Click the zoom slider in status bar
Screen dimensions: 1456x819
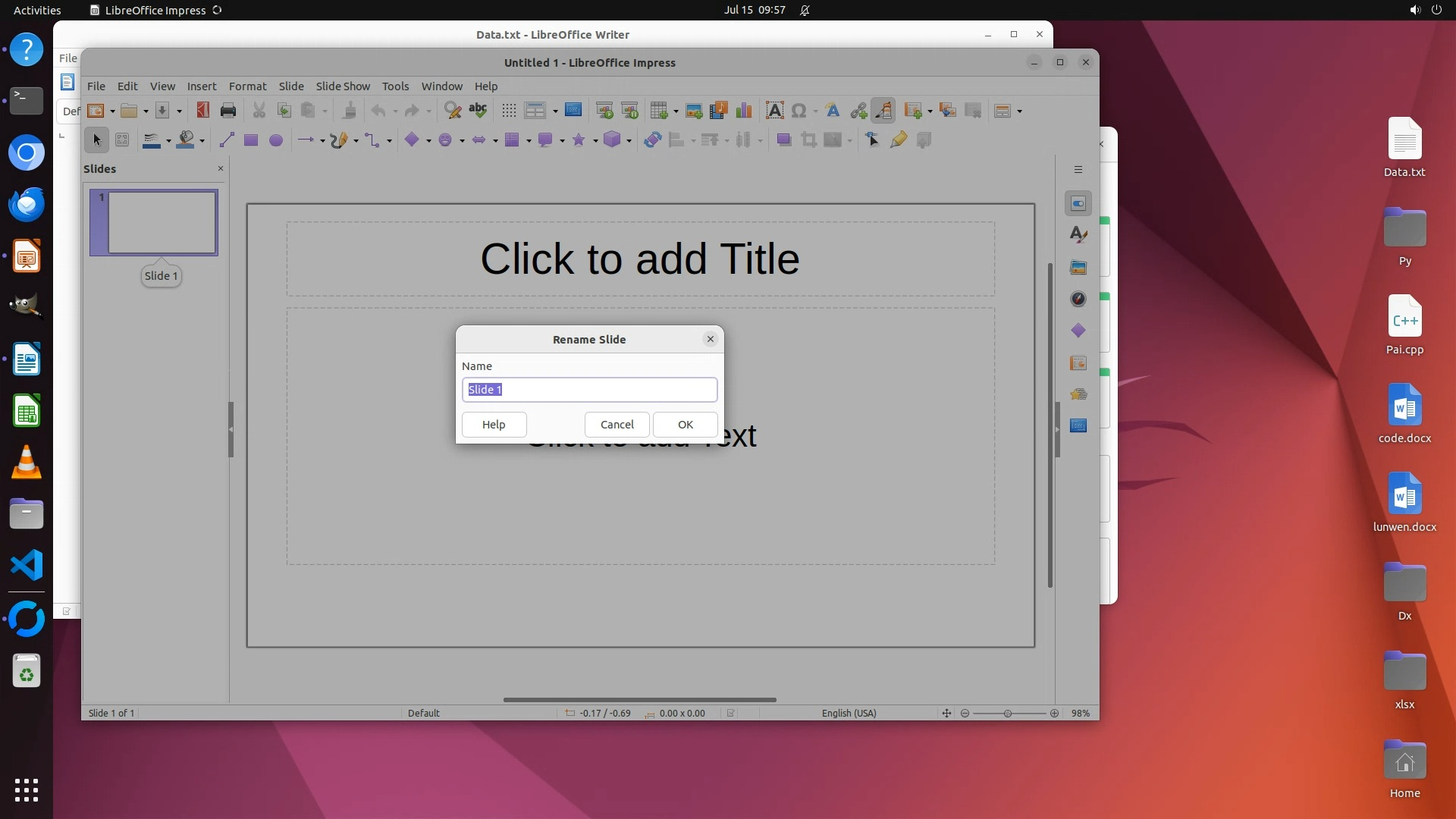(1008, 714)
